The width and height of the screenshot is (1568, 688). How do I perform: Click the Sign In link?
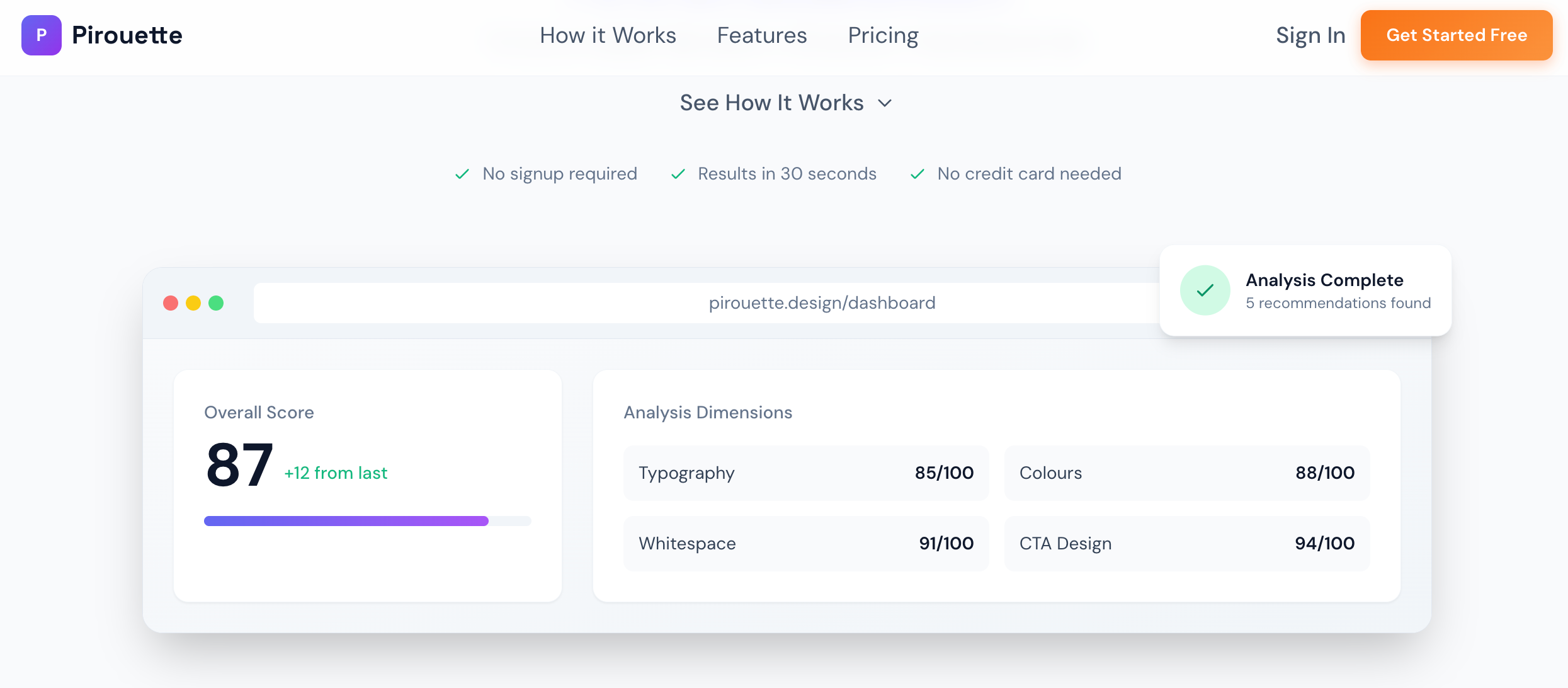click(1310, 35)
